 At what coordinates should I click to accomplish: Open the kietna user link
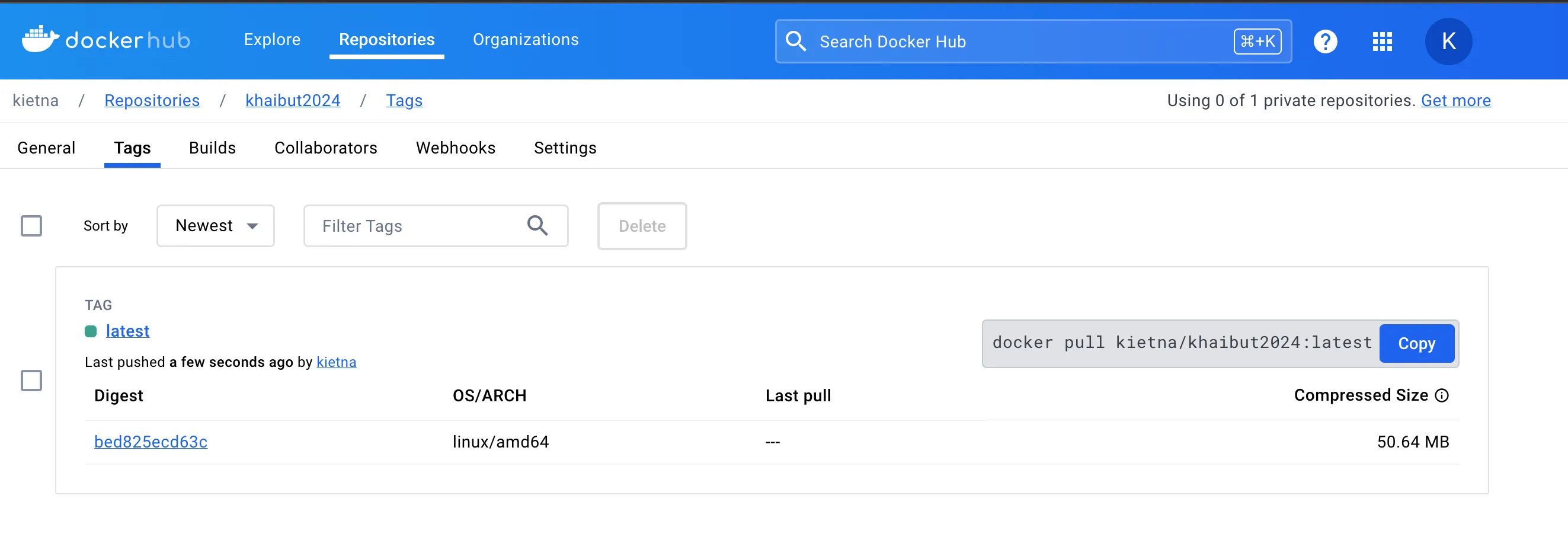pos(336,362)
